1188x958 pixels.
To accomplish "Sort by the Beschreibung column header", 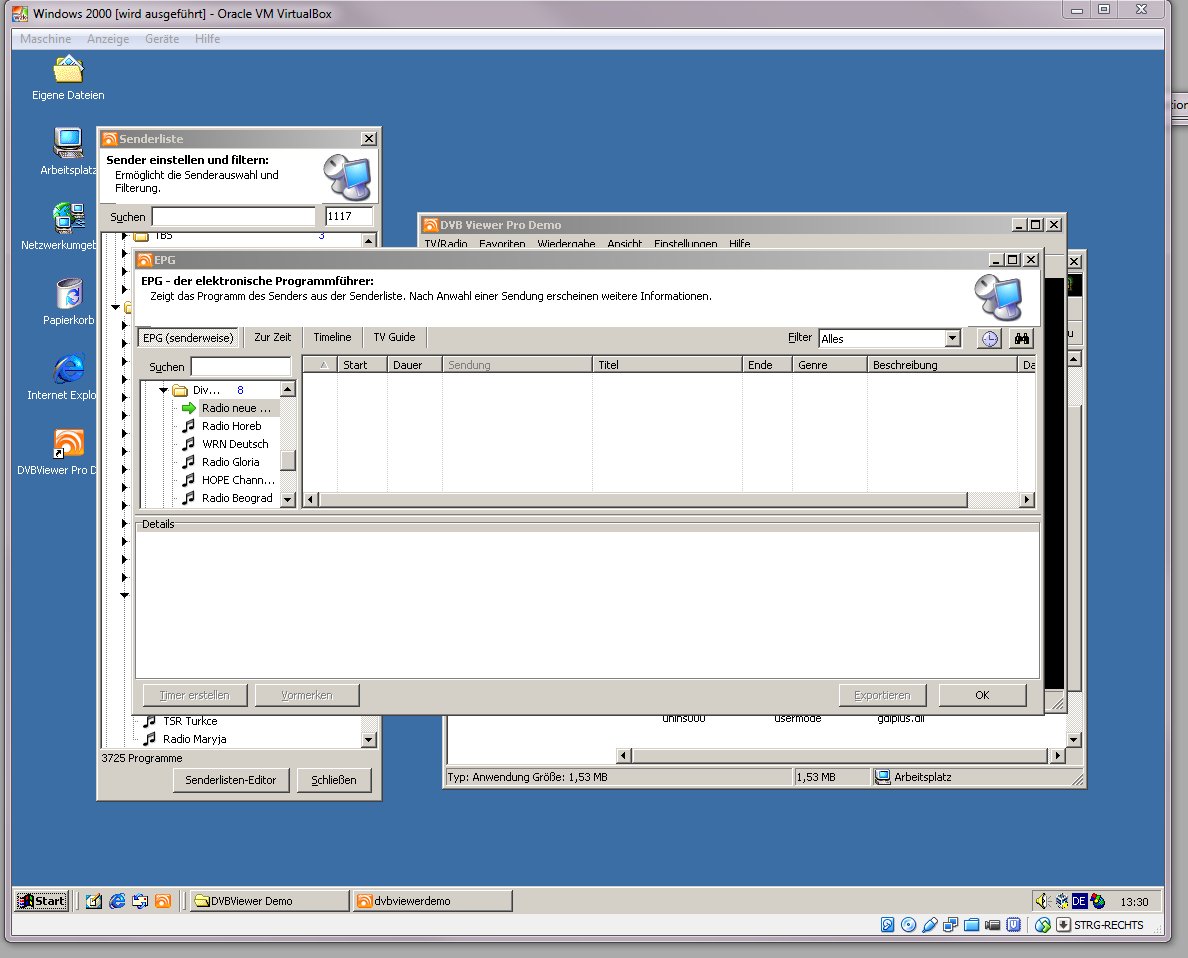I will 942,365.
